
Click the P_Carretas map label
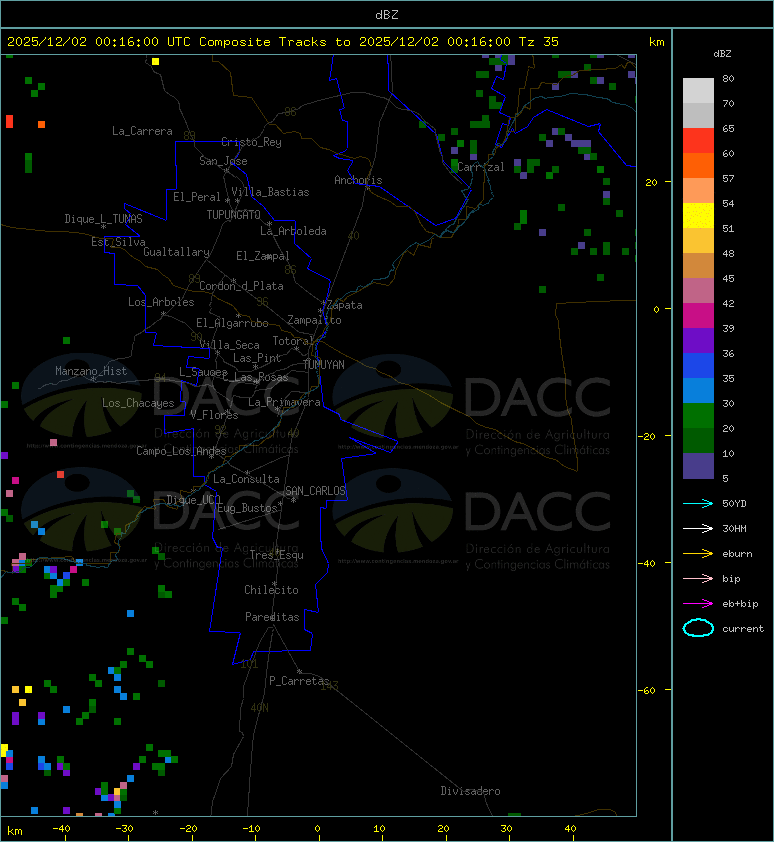pos(299,681)
